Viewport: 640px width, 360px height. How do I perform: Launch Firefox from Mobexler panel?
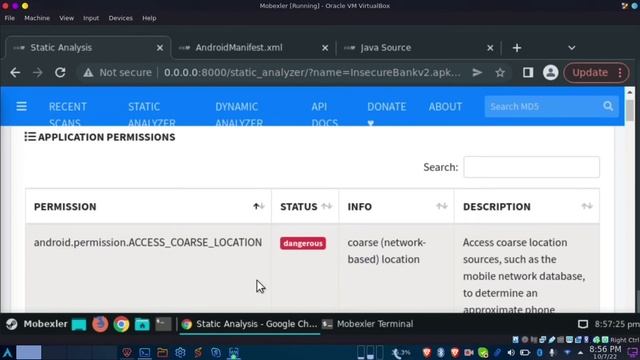(100, 324)
